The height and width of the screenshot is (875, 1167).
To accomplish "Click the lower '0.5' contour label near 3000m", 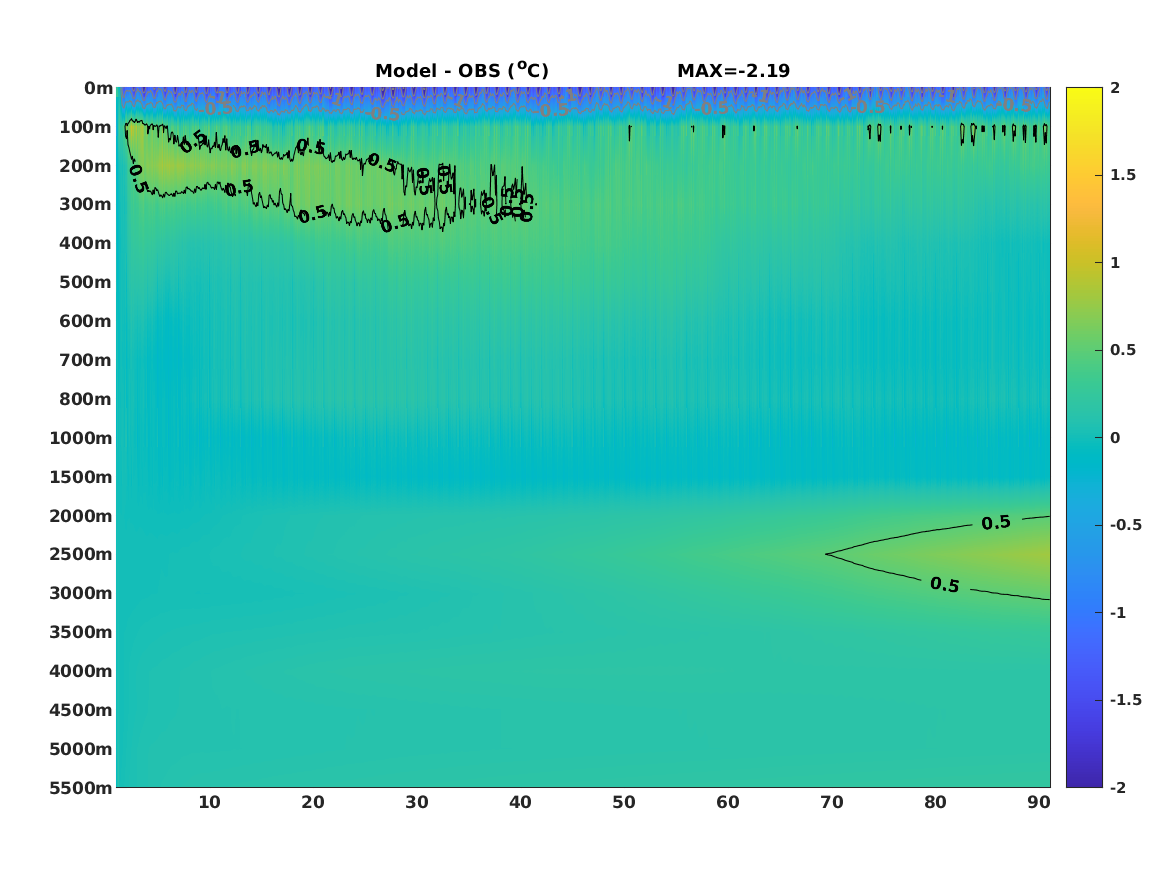I will (944, 585).
